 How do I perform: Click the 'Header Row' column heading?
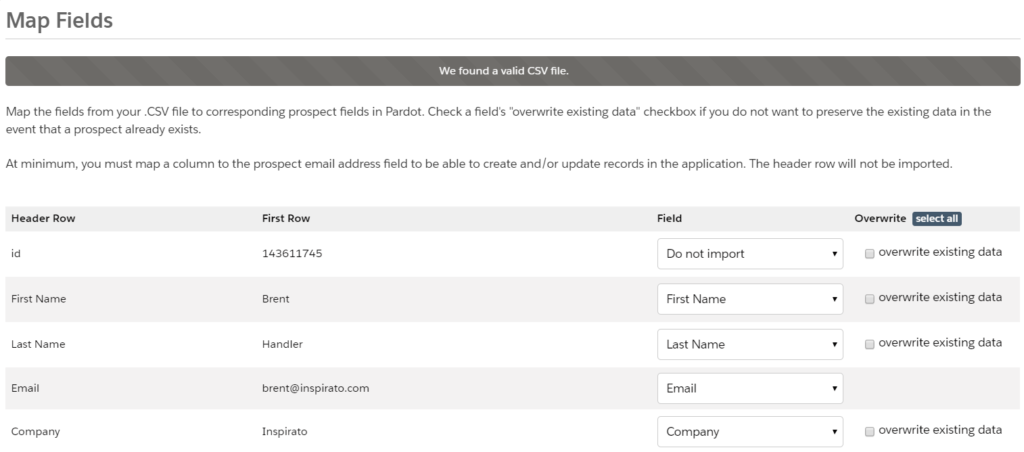click(x=43, y=219)
